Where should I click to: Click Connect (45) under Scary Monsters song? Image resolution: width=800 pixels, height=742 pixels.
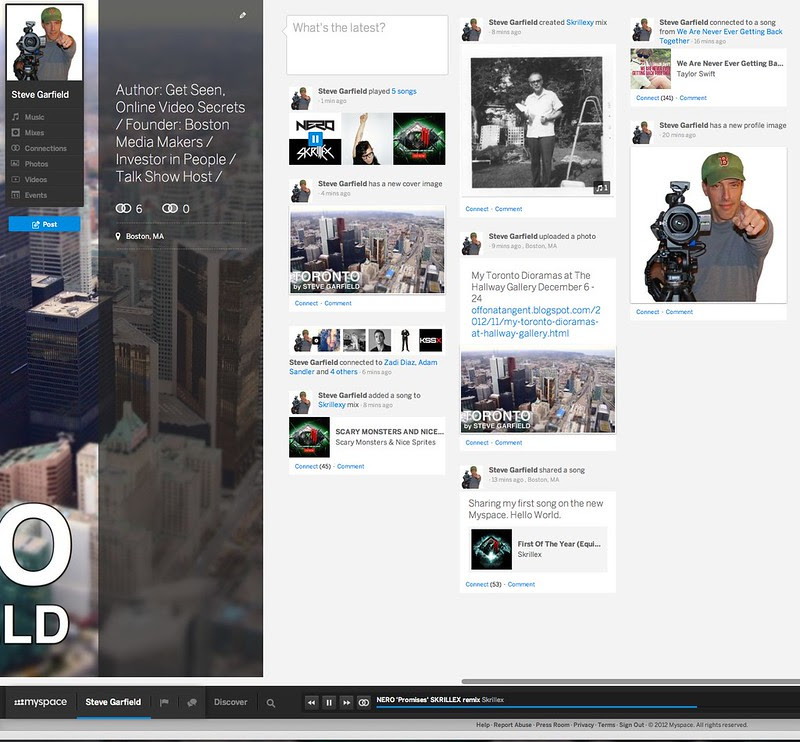coord(313,466)
